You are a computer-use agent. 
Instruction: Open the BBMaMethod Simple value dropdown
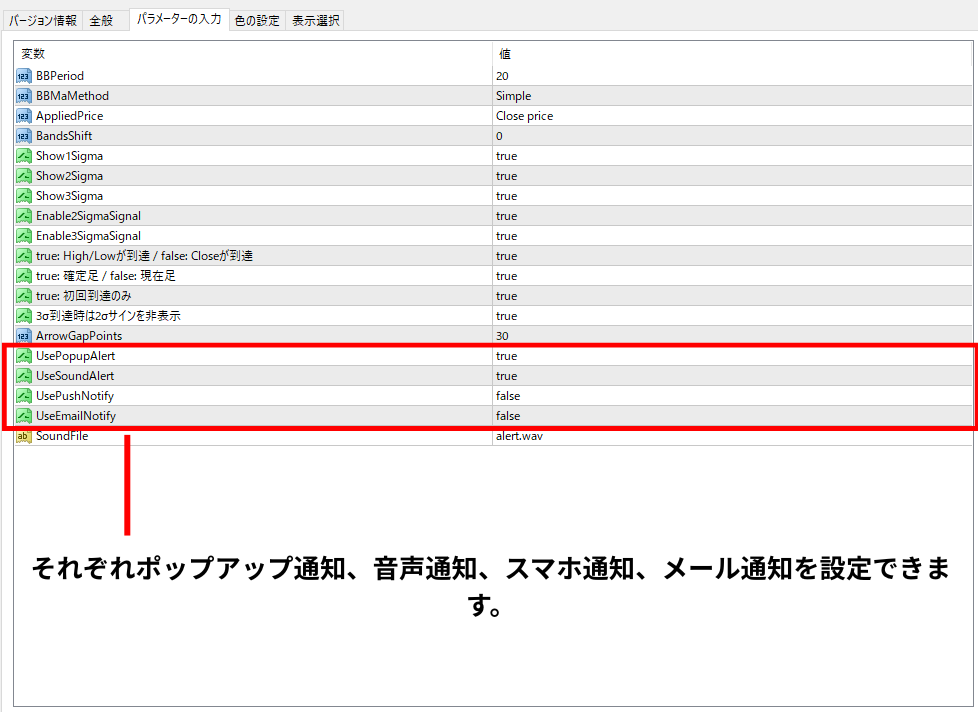pyautogui.click(x=514, y=96)
